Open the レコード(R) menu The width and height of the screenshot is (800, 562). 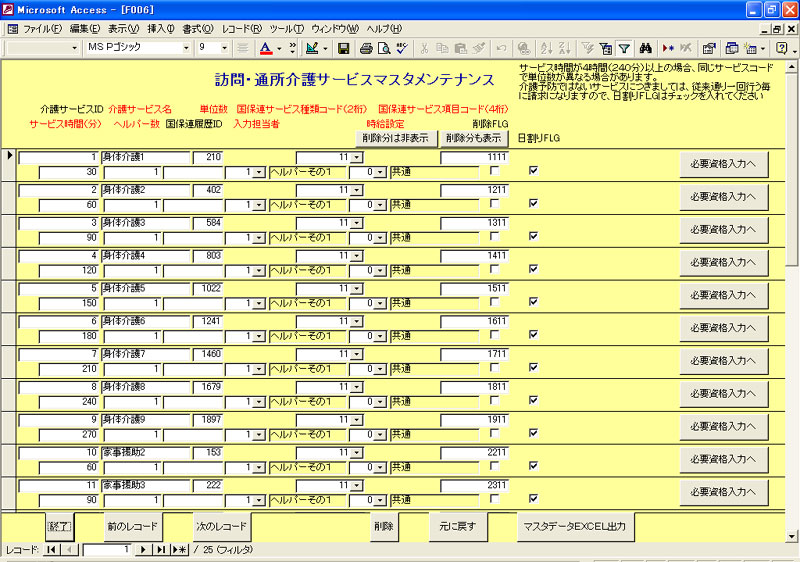[242, 29]
